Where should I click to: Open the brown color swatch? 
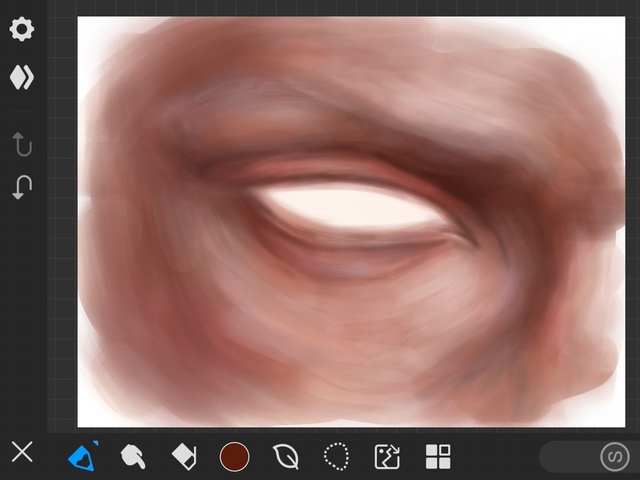[234, 457]
